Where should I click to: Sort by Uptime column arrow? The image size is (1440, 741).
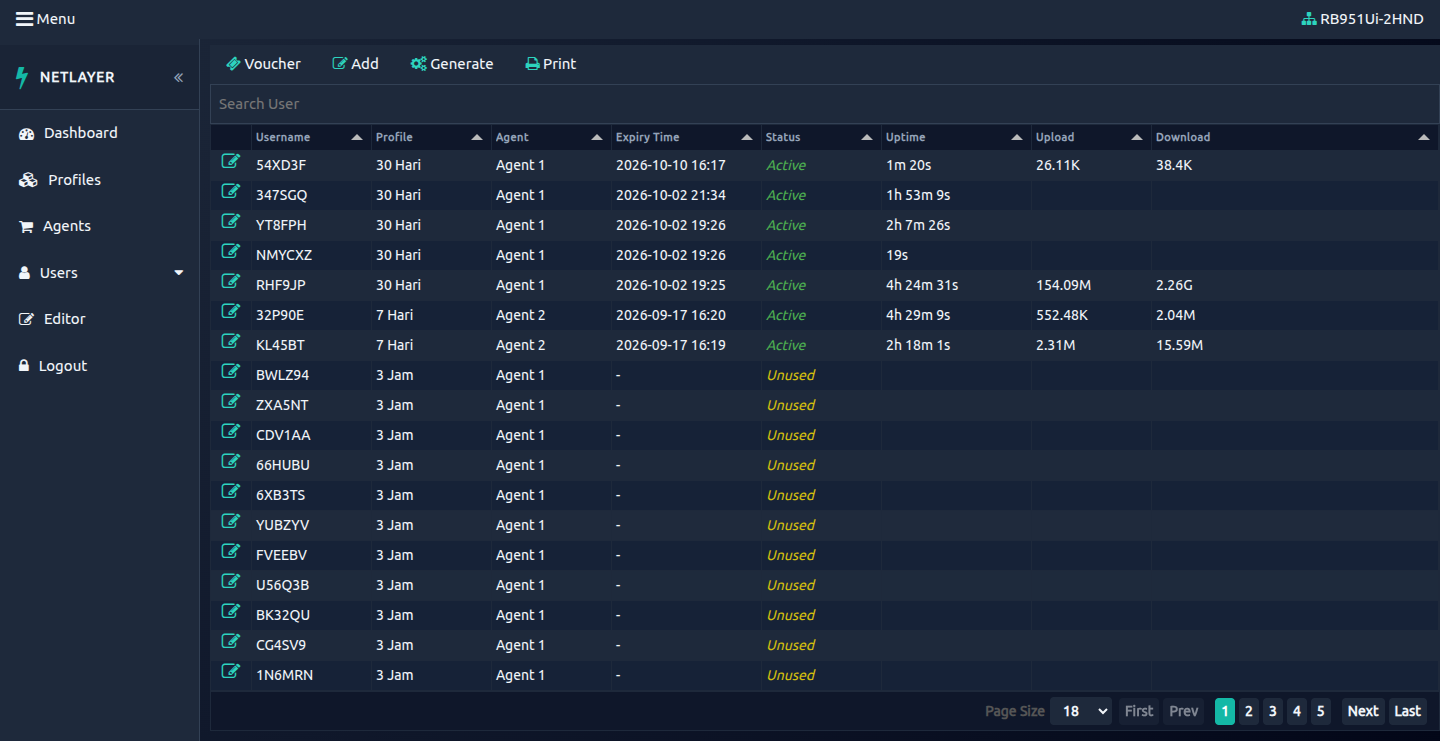pyautogui.click(x=1017, y=137)
